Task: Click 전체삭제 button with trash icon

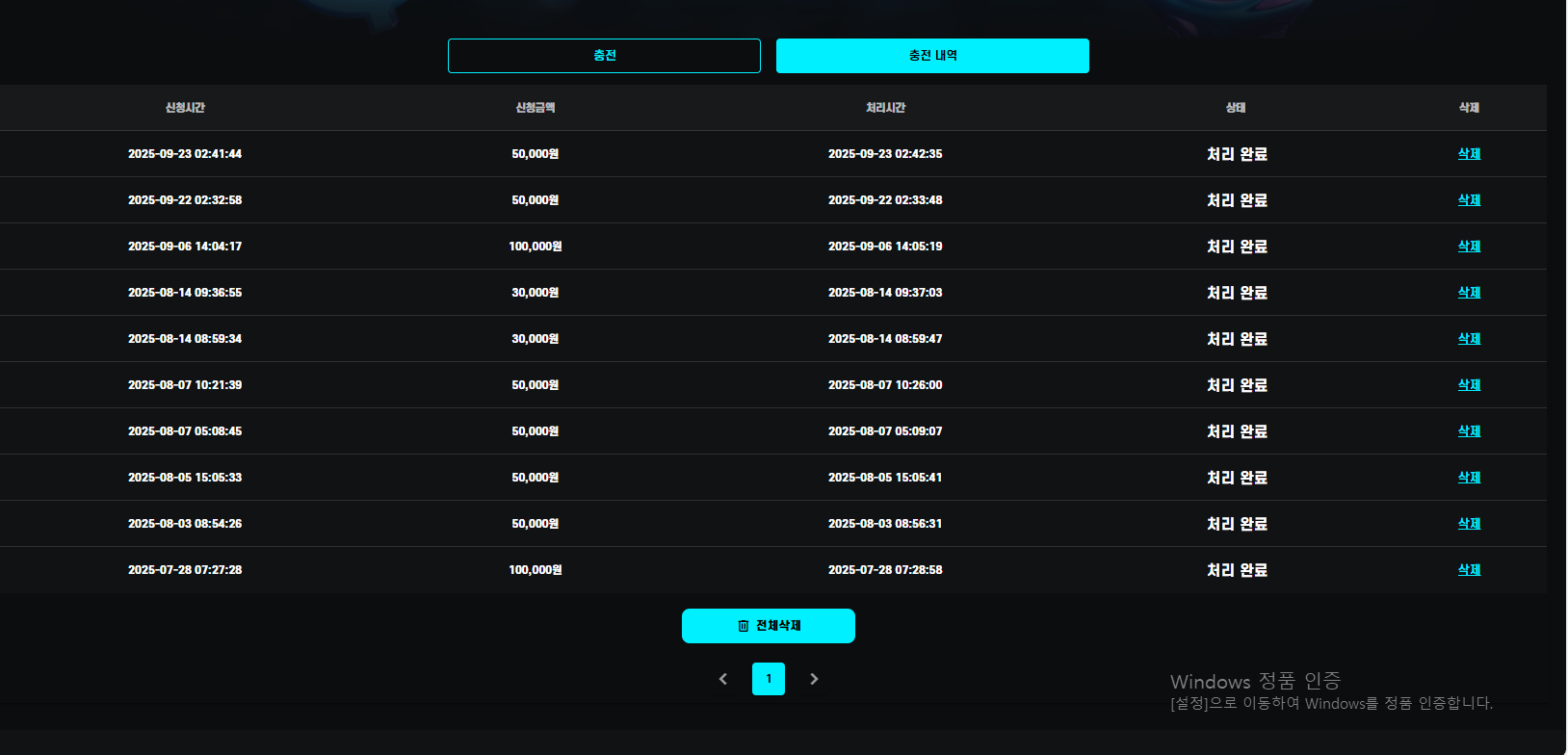Action: click(x=768, y=626)
